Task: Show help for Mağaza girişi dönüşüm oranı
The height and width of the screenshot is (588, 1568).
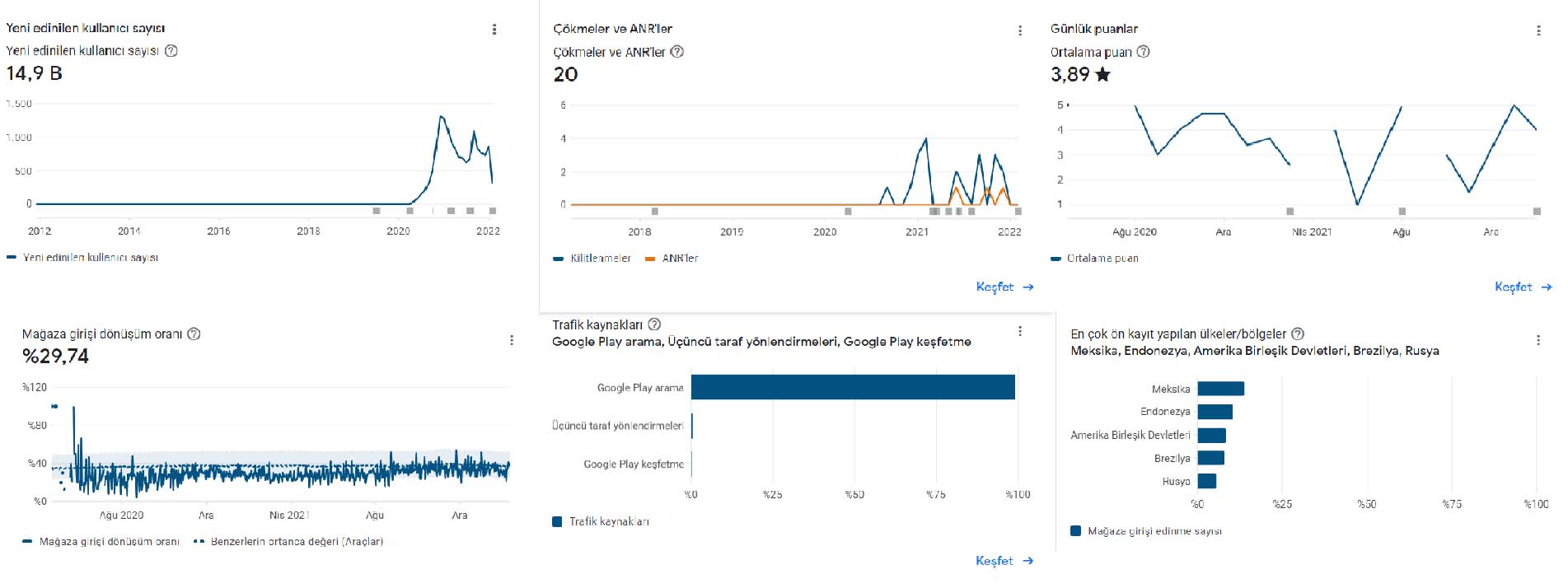Action: (x=194, y=334)
